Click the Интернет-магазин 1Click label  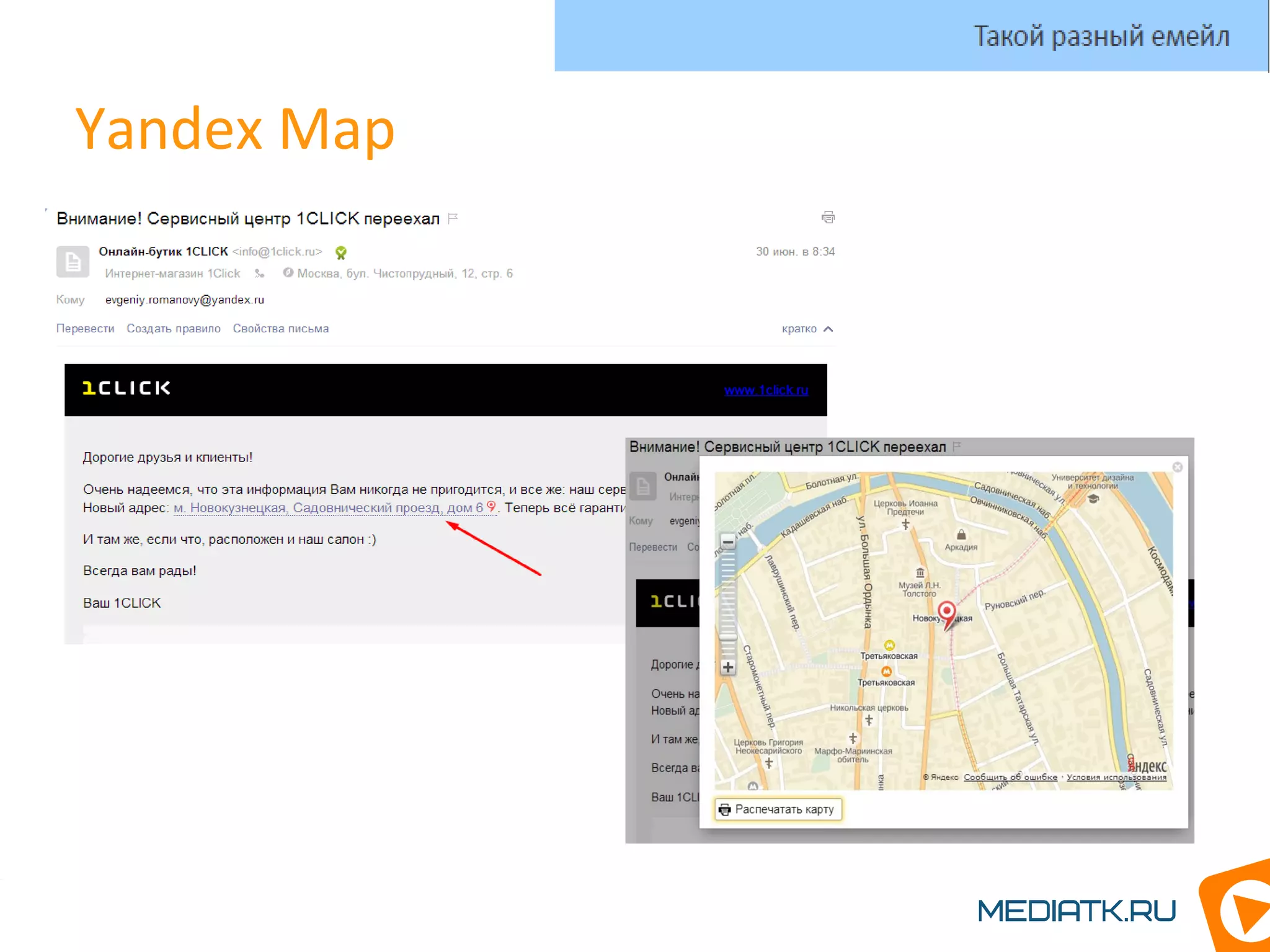coord(172,274)
